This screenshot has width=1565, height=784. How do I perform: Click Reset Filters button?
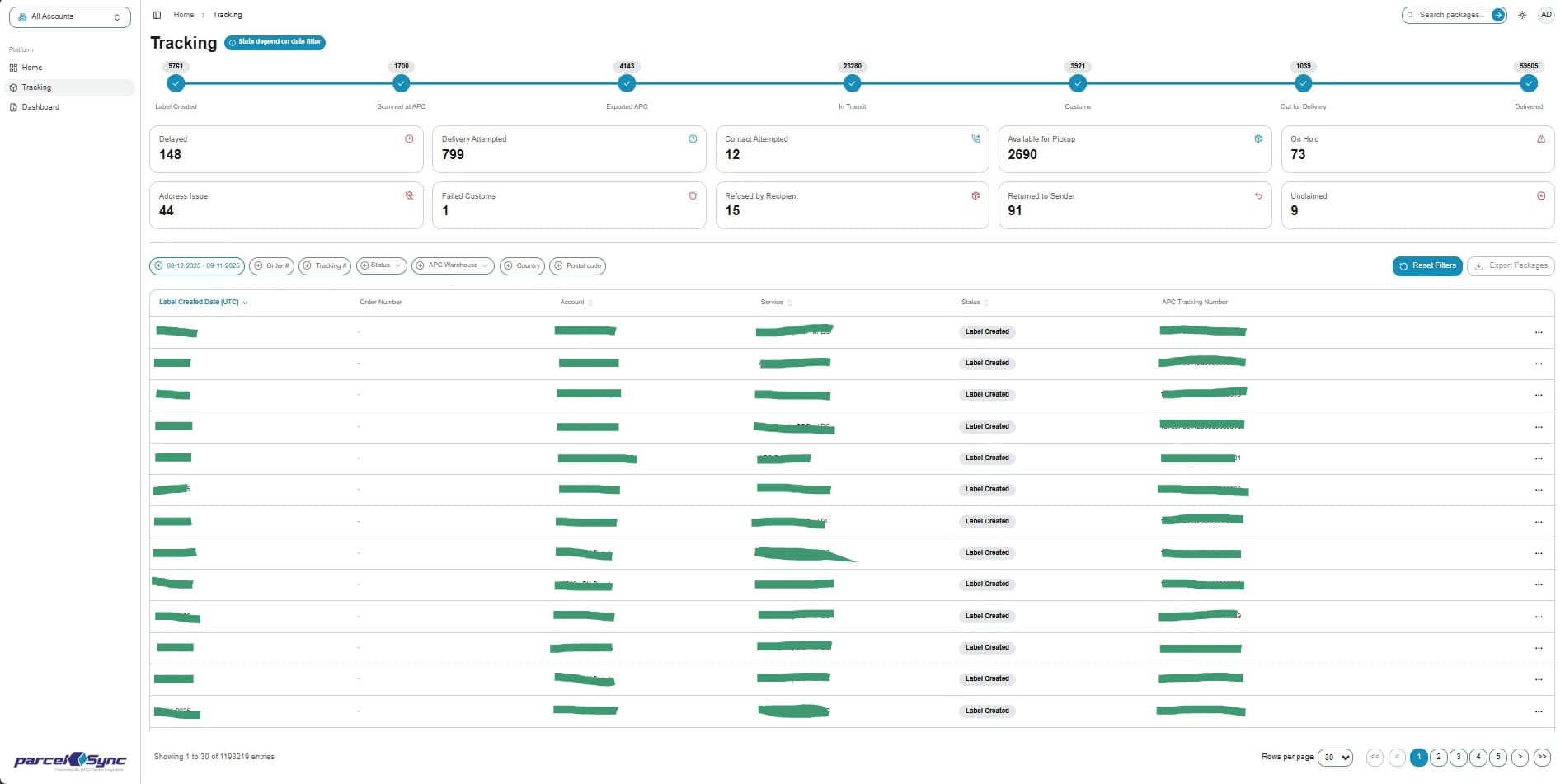point(1427,265)
